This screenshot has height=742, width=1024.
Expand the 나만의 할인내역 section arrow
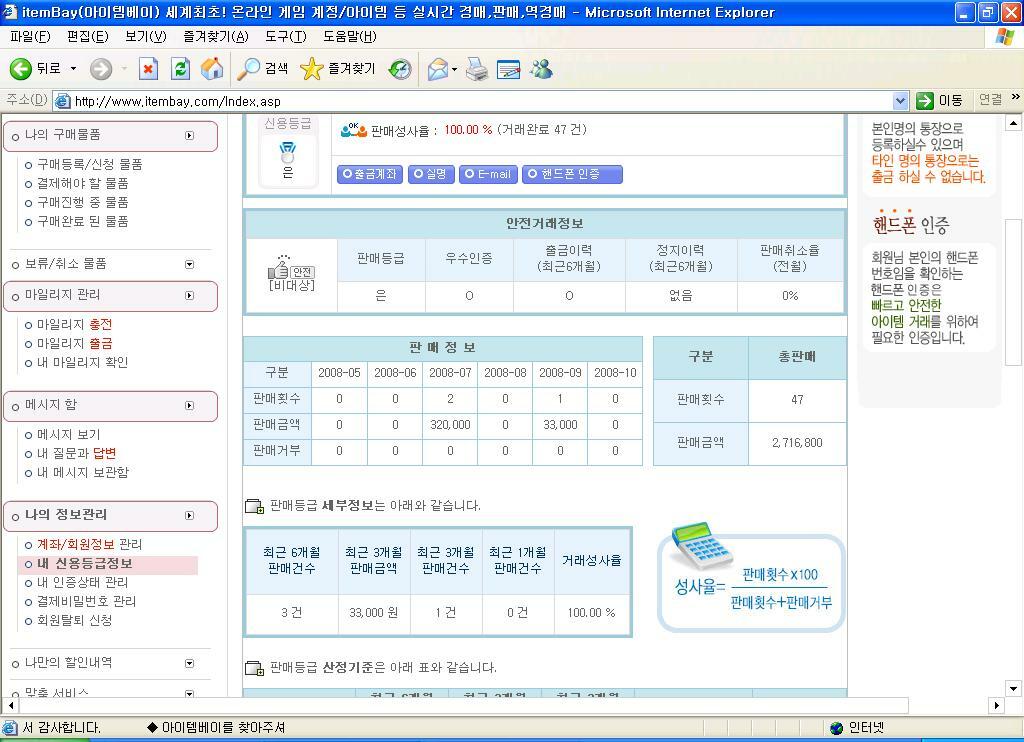(x=189, y=664)
